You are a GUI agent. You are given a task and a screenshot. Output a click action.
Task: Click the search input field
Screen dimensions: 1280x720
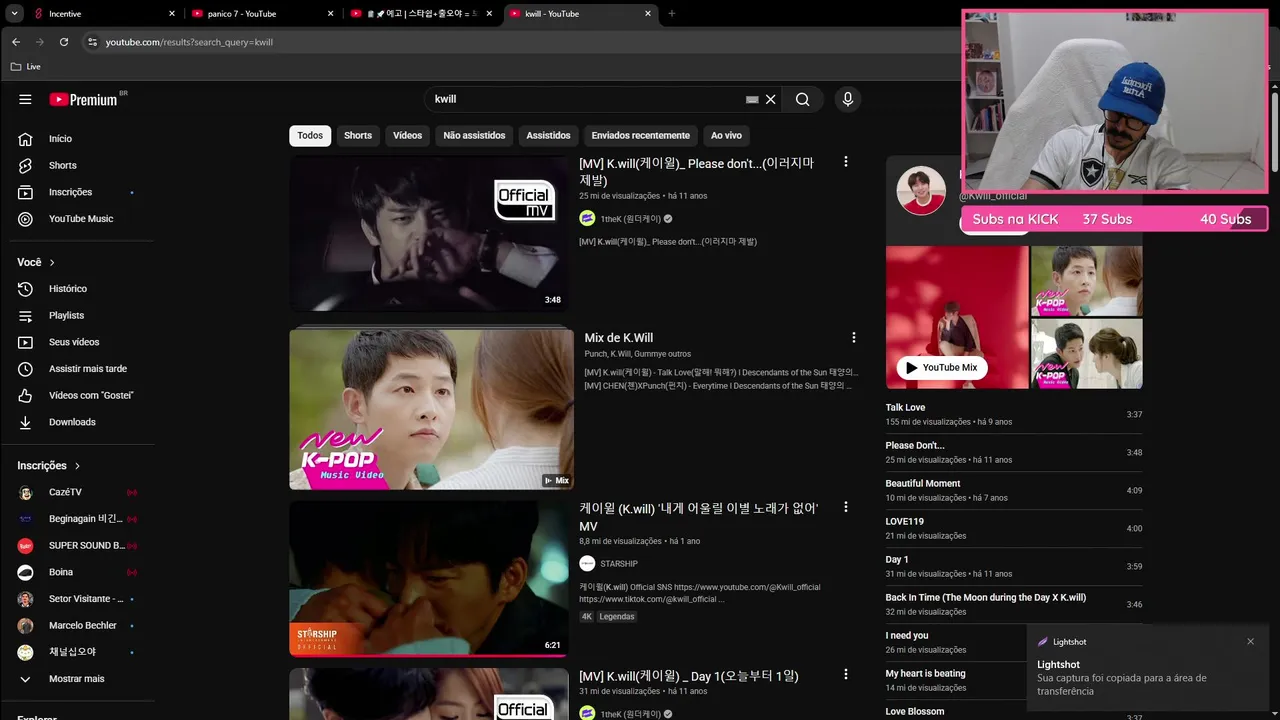tap(588, 99)
